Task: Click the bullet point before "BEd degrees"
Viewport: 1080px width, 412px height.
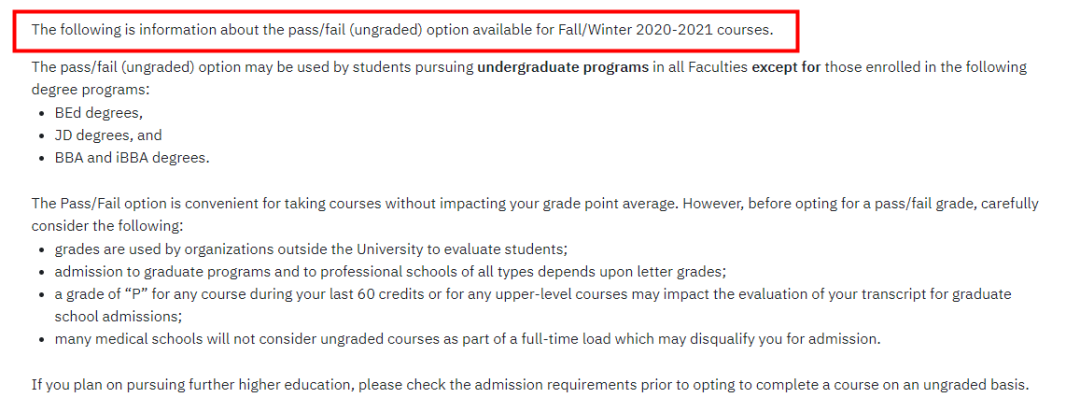Action: coord(43,114)
